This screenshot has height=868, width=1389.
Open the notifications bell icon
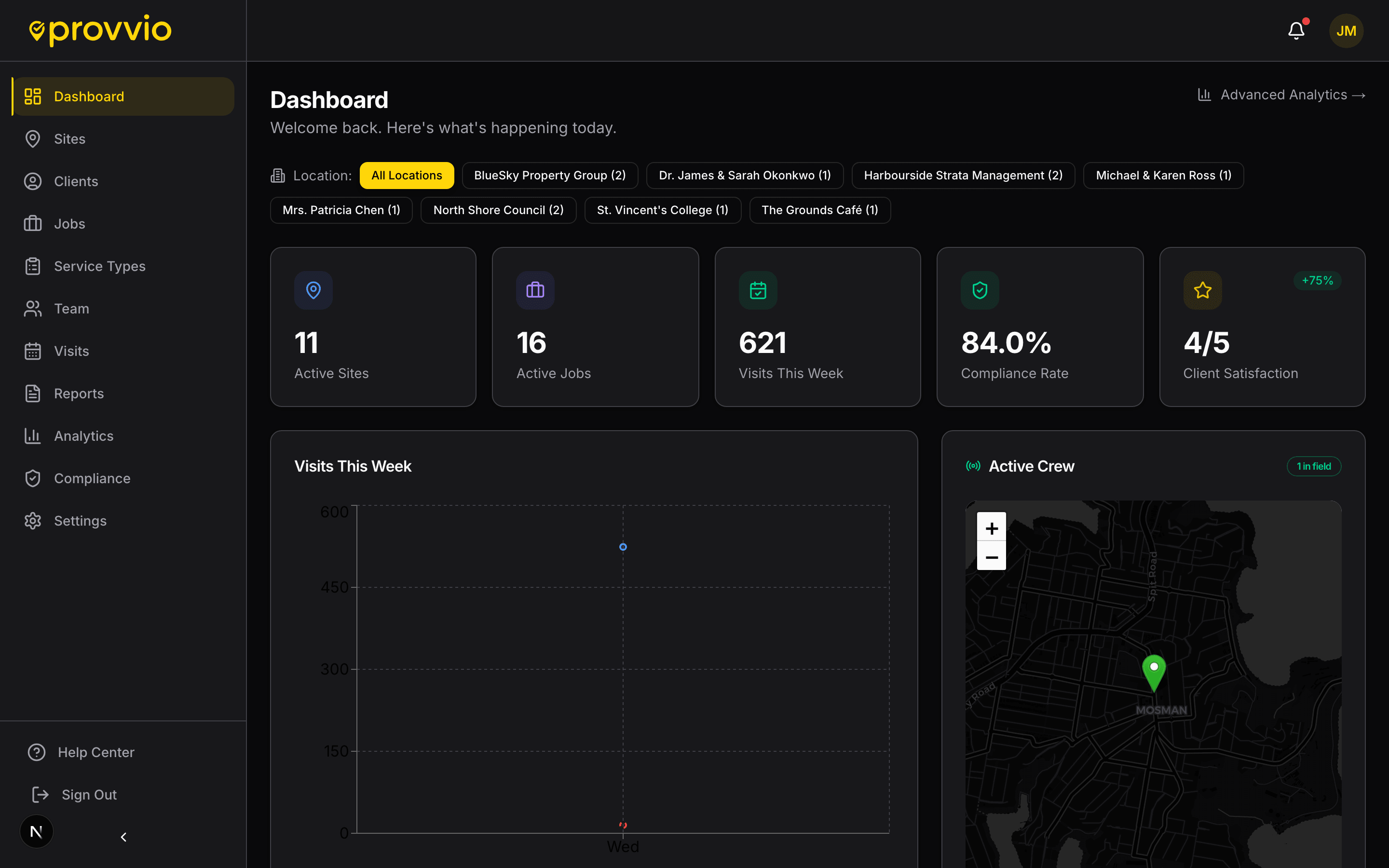pos(1296,30)
